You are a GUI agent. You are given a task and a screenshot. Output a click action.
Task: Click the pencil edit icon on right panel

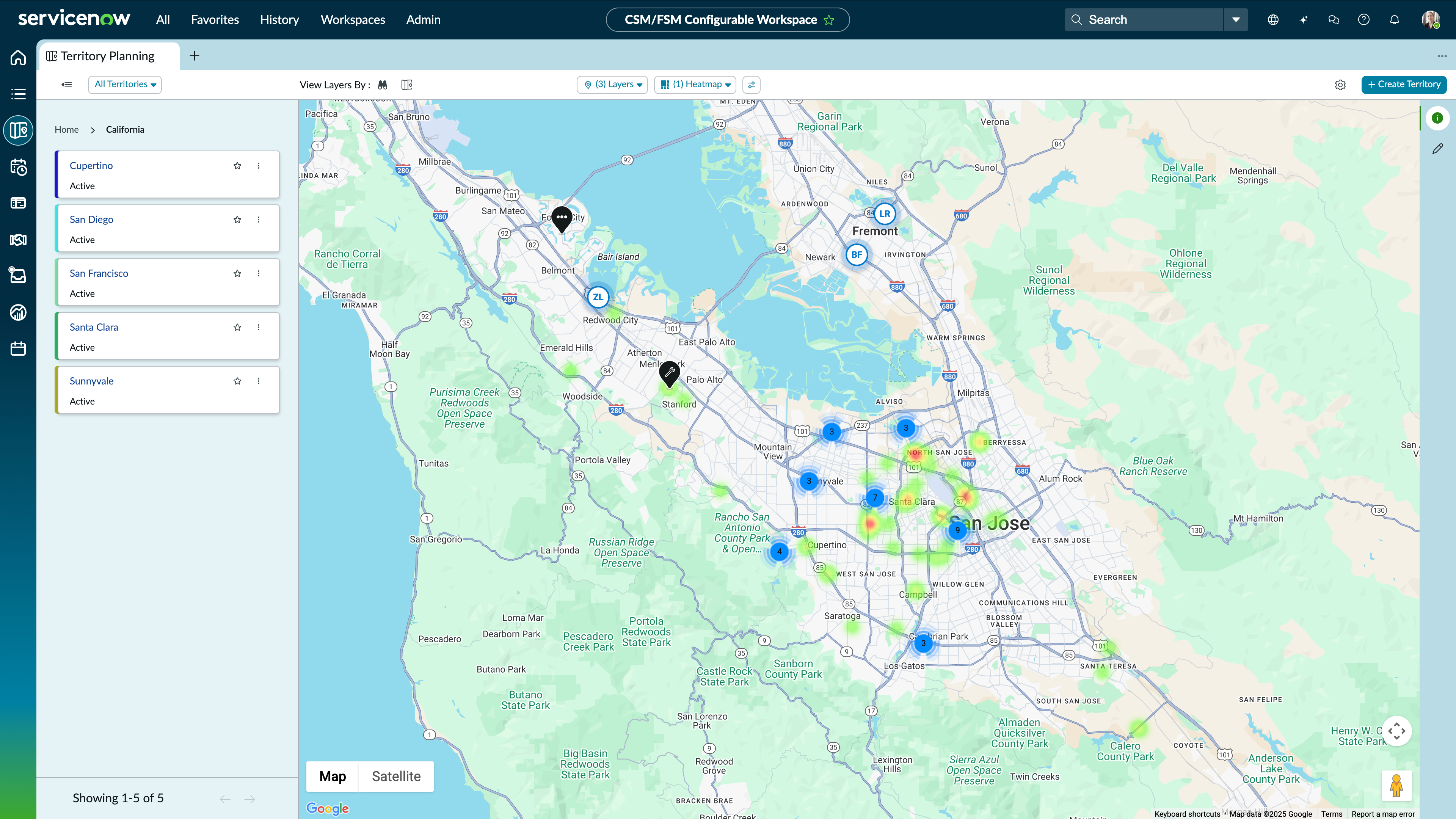(x=1438, y=149)
